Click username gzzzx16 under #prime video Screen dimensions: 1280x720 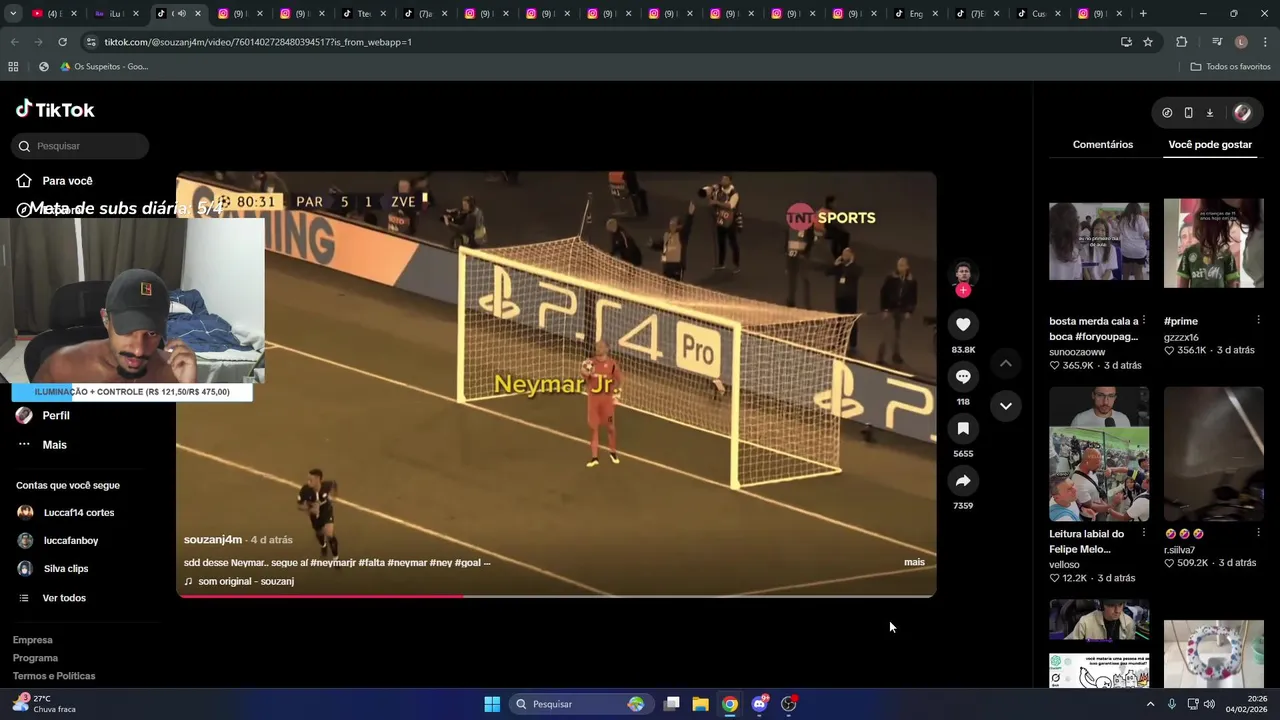(x=1181, y=337)
